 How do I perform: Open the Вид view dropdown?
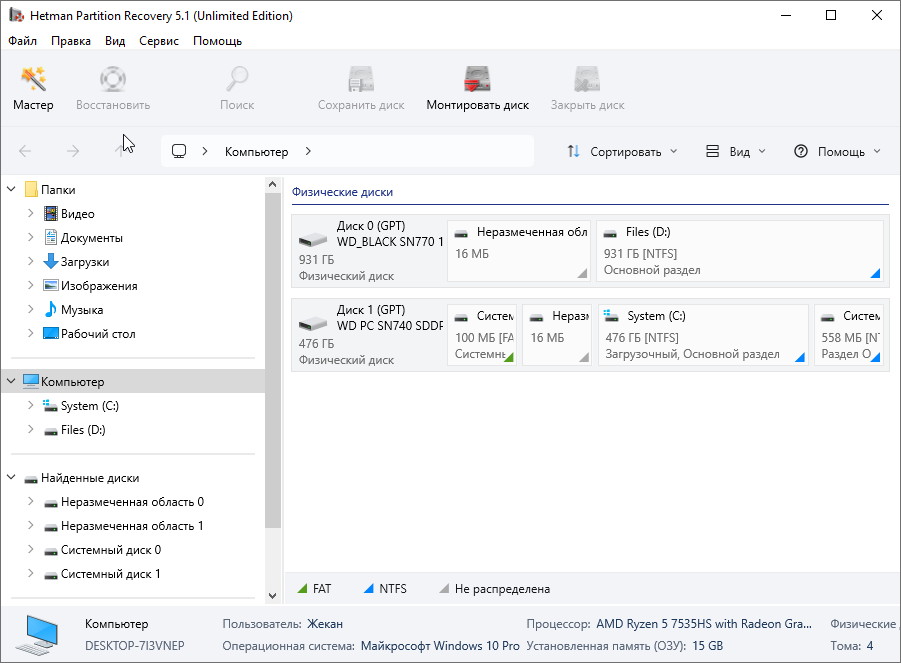[736, 152]
